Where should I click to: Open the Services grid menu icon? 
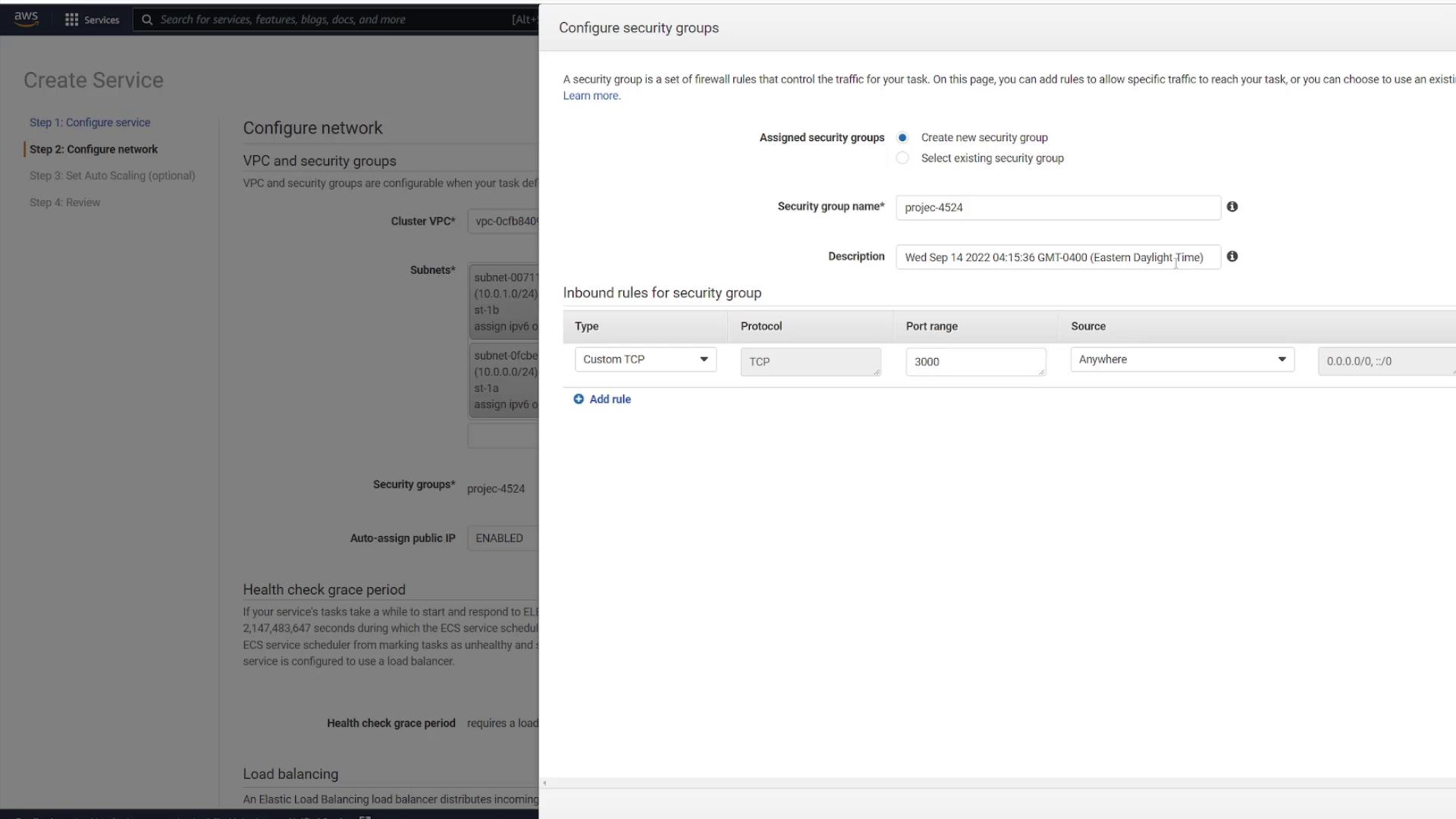point(71,20)
